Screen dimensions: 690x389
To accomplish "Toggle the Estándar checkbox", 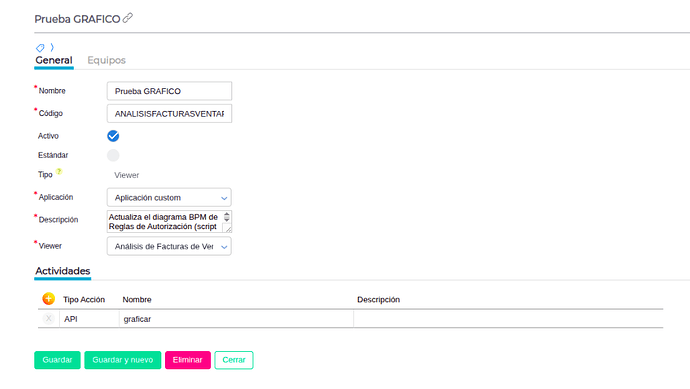I will tap(113, 155).
